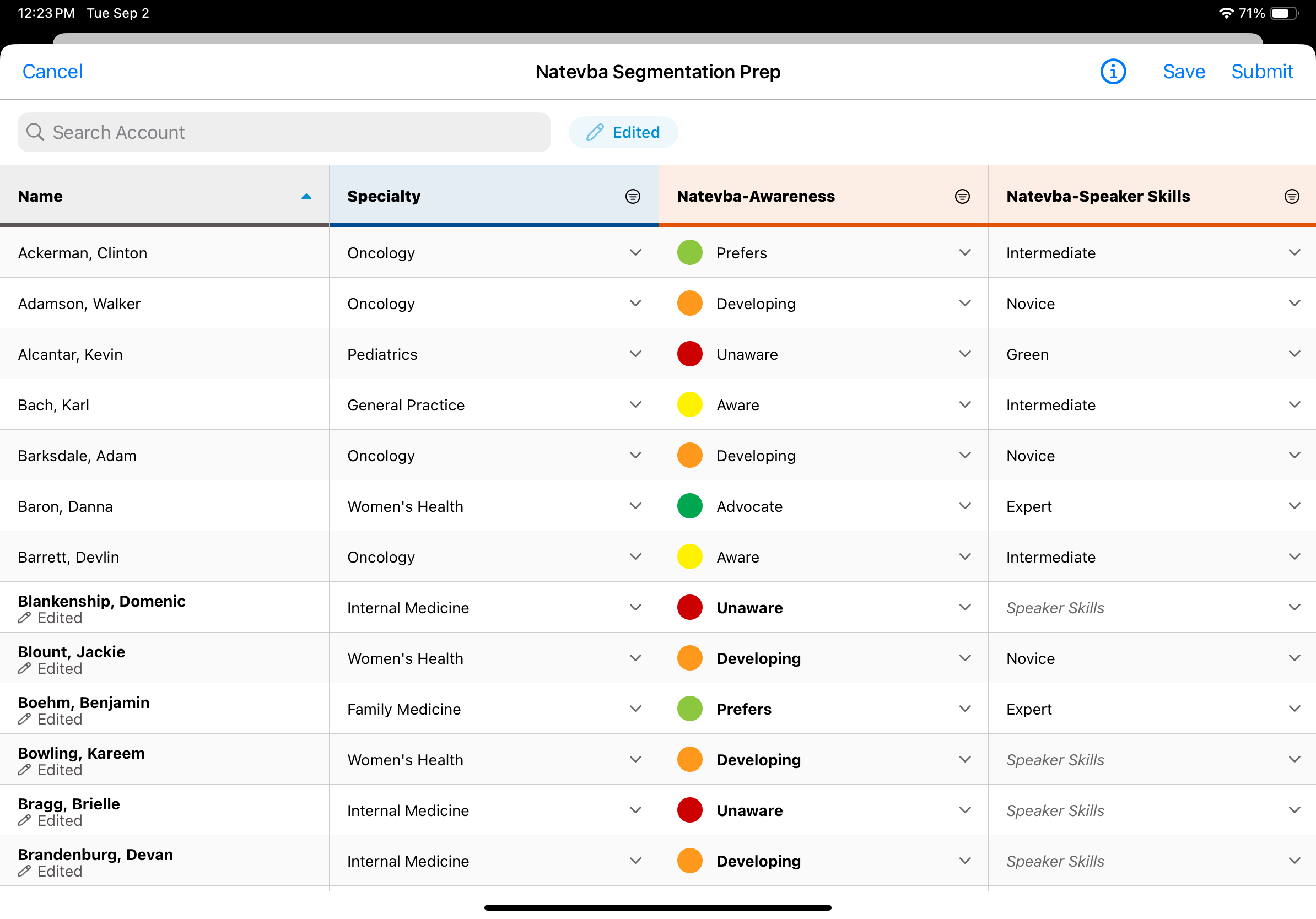This screenshot has width=1316, height=919.
Task: Click pencil icon under Bragg, Brielle
Action: (24, 820)
